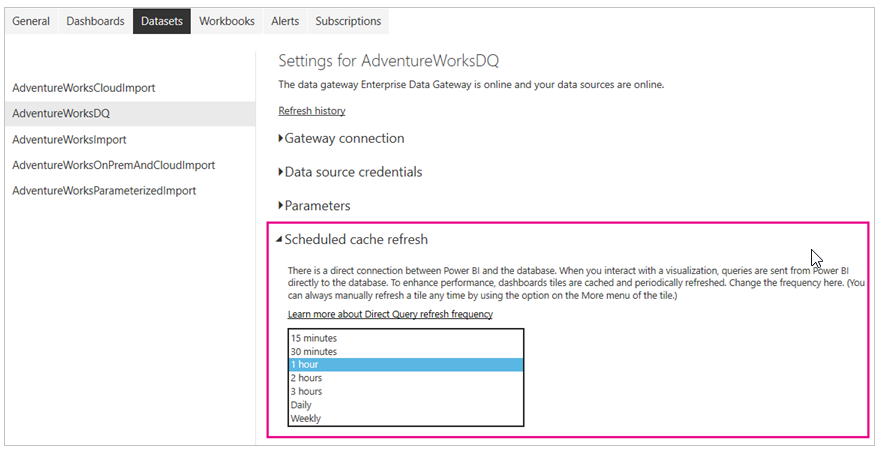Select the 2 hours refresh option
The height and width of the screenshot is (453, 882).
406,378
